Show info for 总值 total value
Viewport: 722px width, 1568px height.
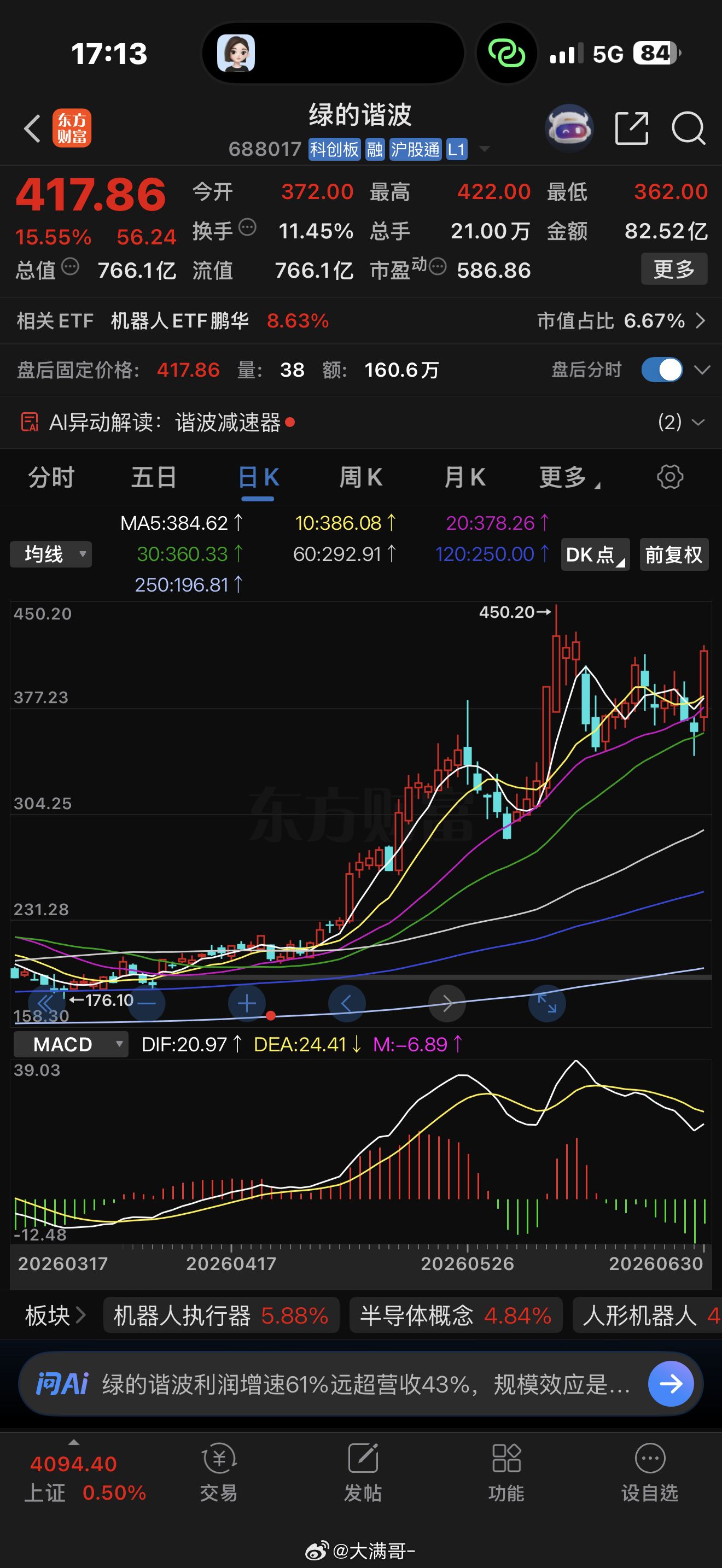pos(70,267)
